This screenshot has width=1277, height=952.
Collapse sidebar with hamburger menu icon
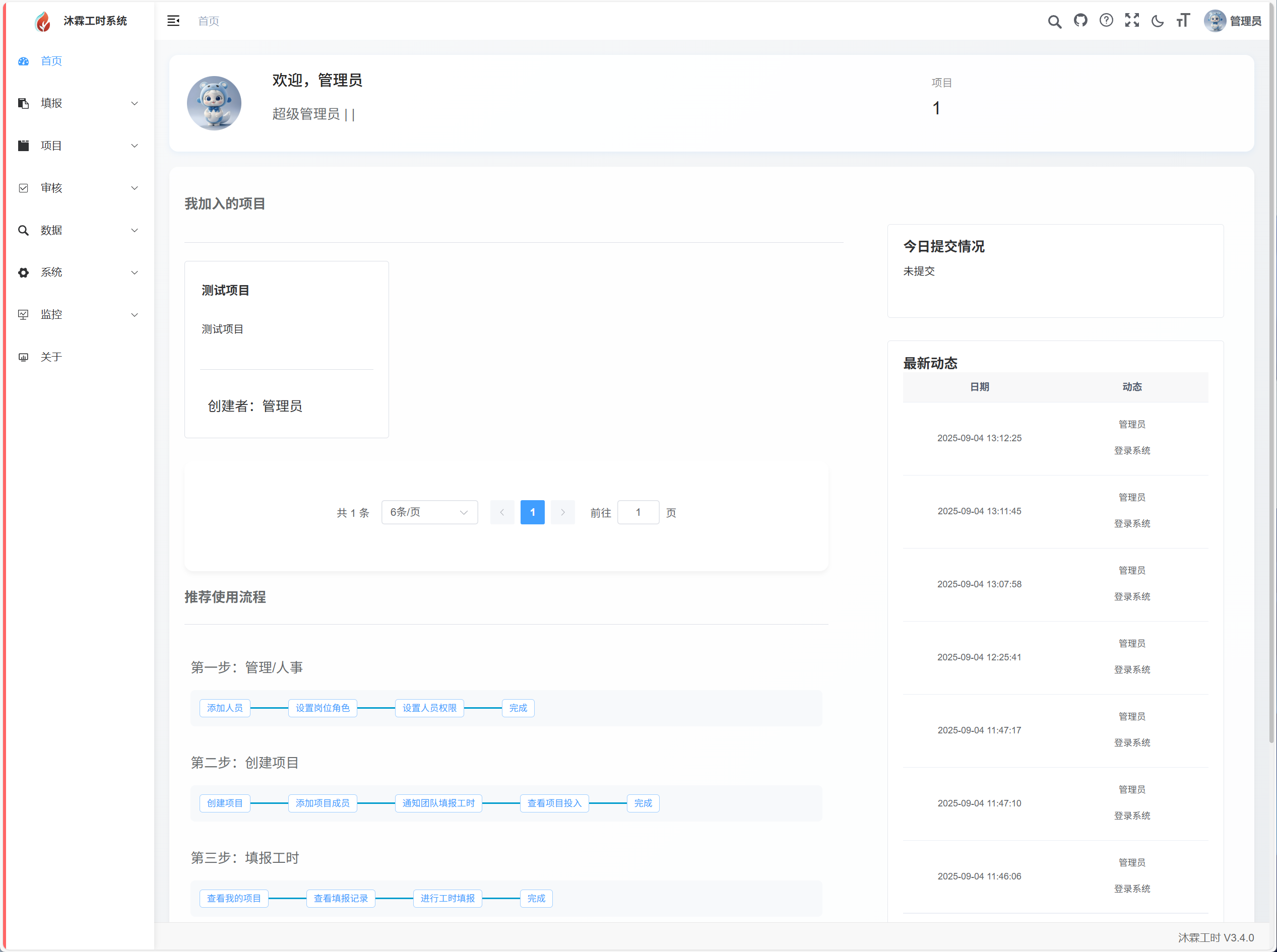[x=173, y=21]
